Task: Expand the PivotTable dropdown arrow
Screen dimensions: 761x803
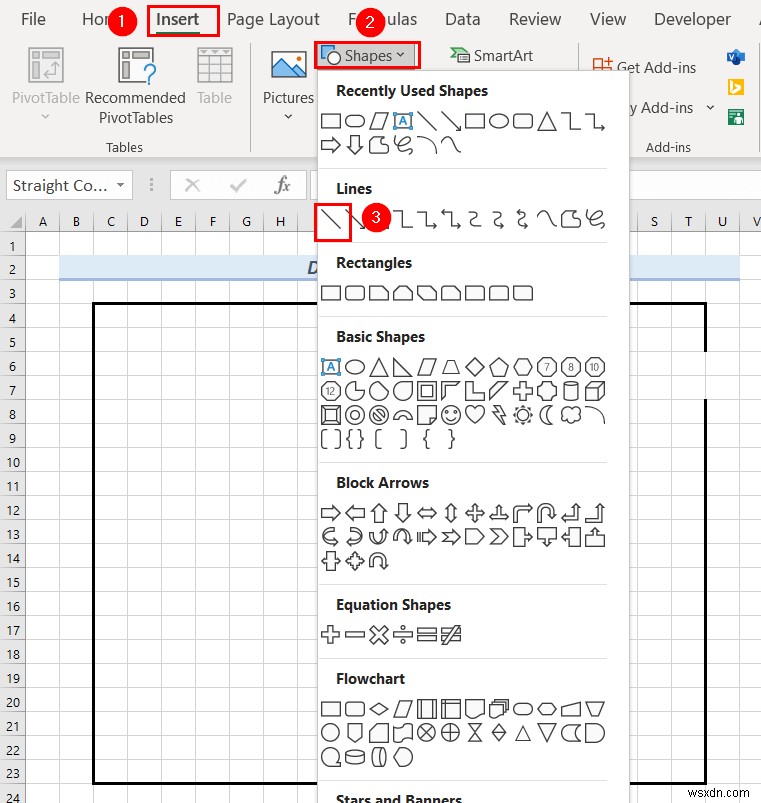Action: click(x=46, y=117)
